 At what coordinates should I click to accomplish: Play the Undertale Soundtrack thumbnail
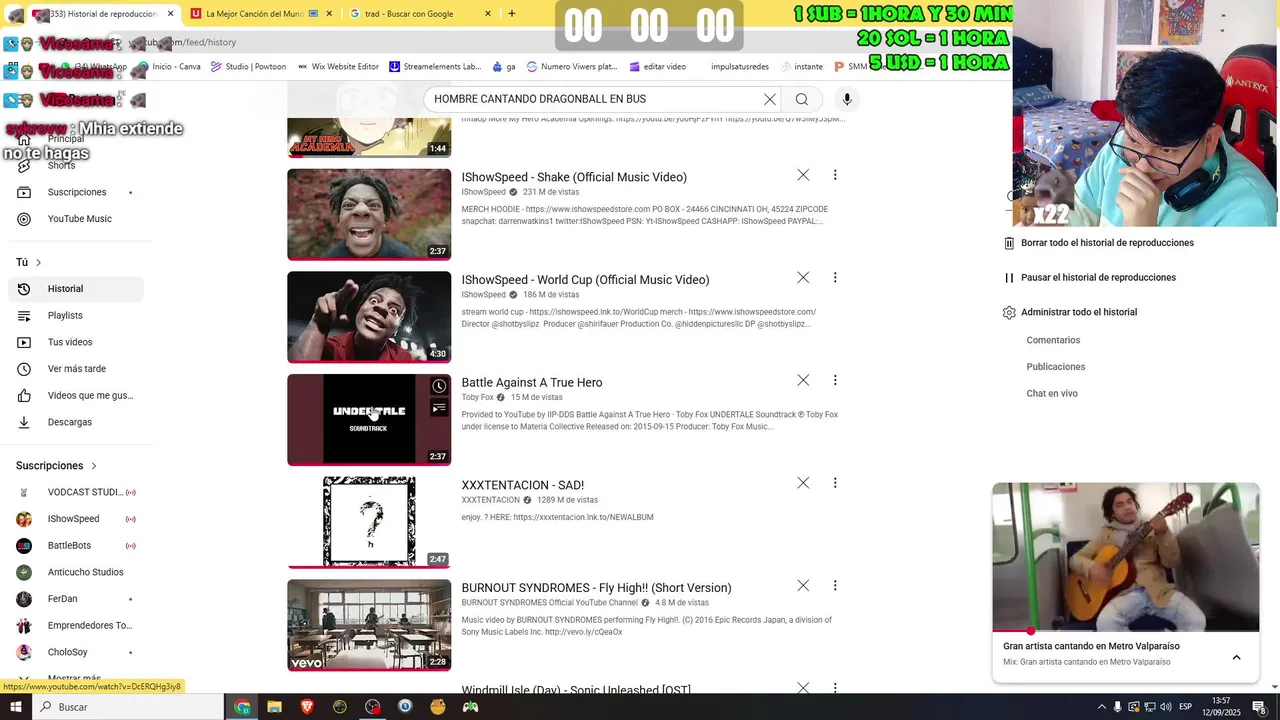369,420
